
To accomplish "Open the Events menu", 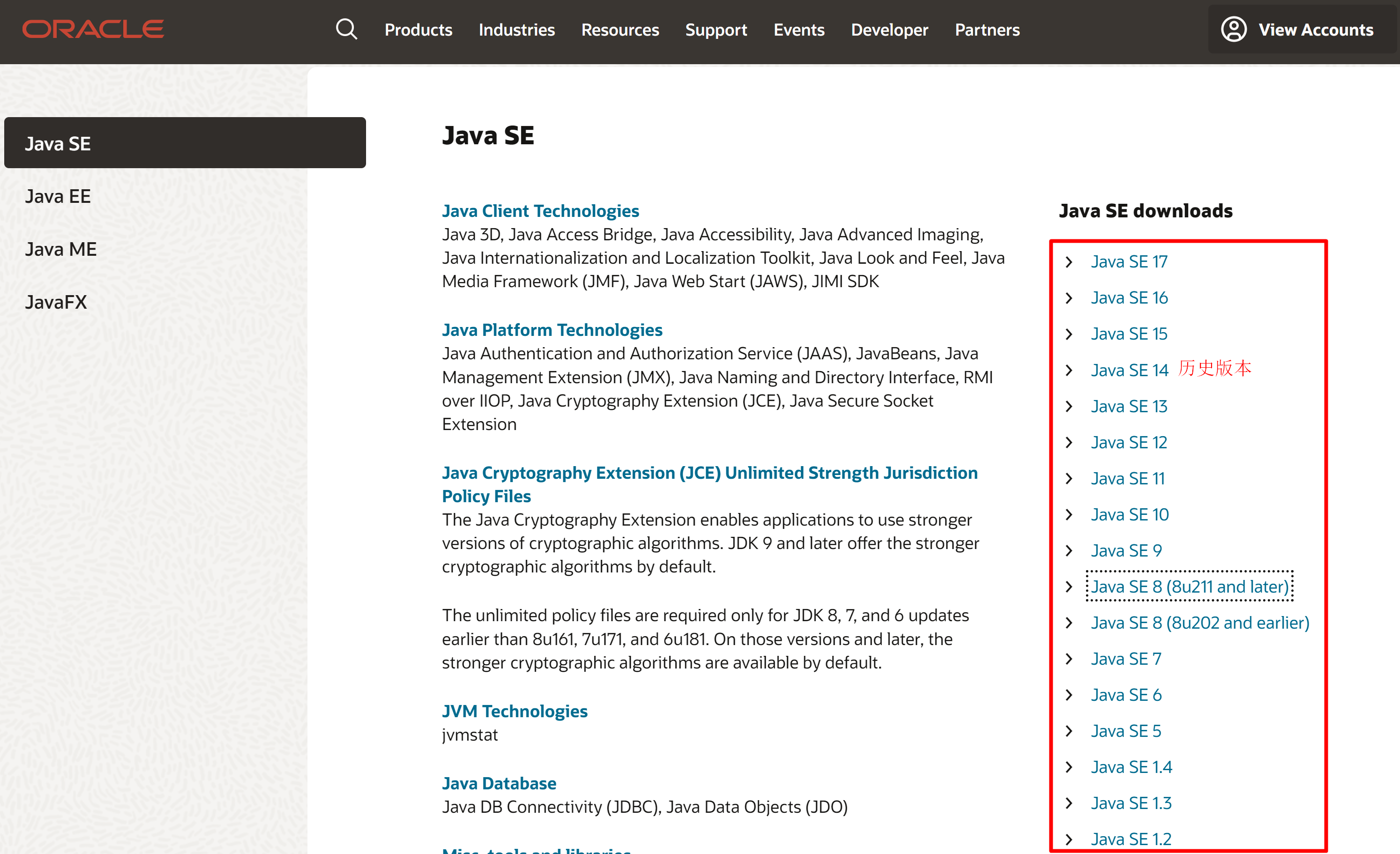I will click(799, 30).
